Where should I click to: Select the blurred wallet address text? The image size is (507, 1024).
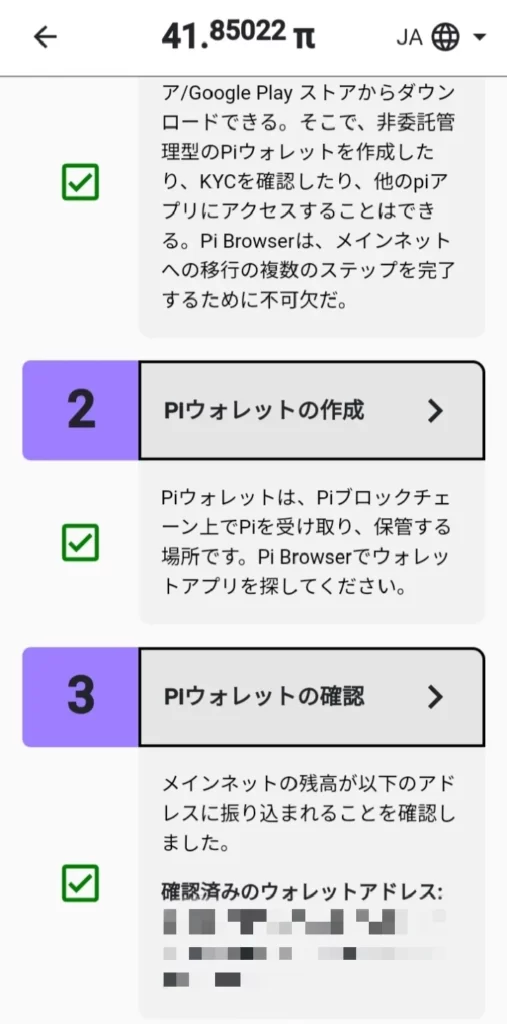[x=304, y=947]
